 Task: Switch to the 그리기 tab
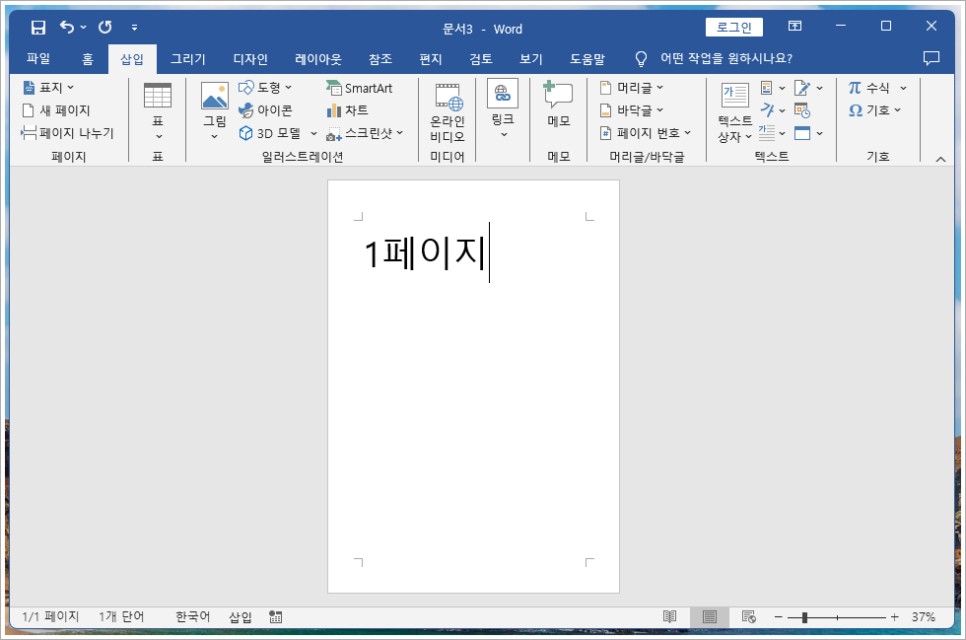coord(188,59)
